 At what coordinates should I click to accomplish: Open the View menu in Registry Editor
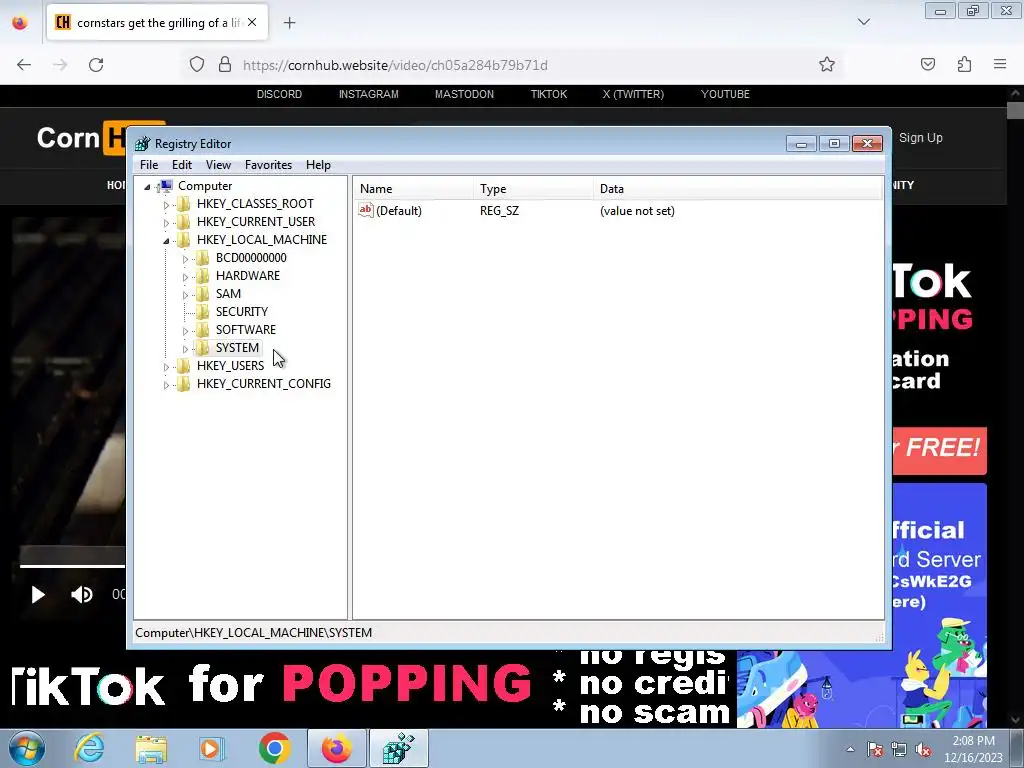point(218,165)
